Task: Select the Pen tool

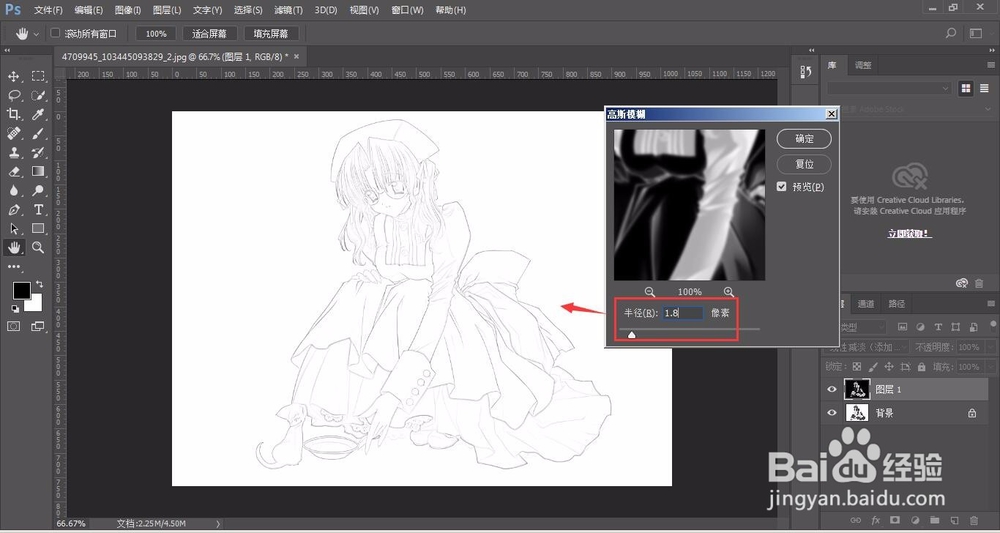Action: coord(13,210)
